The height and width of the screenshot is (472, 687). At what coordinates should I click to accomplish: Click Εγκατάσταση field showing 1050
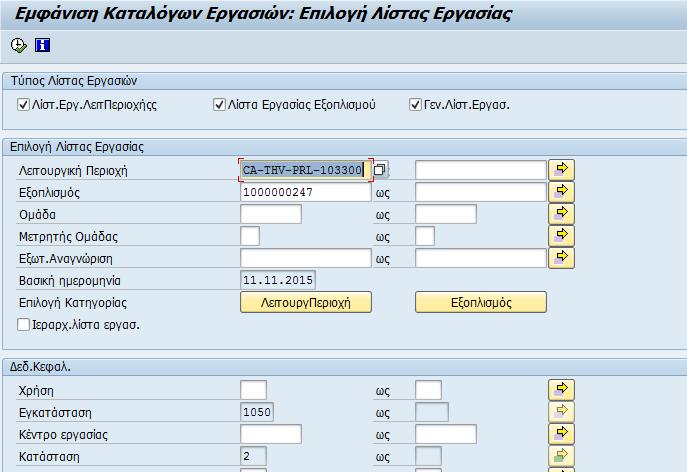(257, 412)
